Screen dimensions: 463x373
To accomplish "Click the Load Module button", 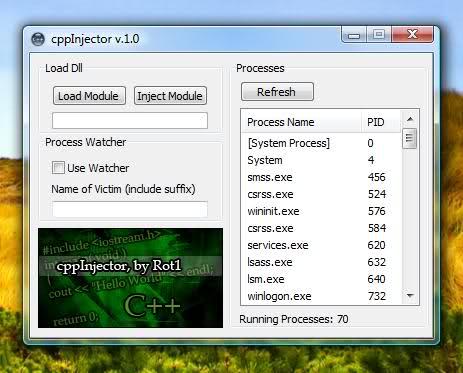I will pos(89,96).
